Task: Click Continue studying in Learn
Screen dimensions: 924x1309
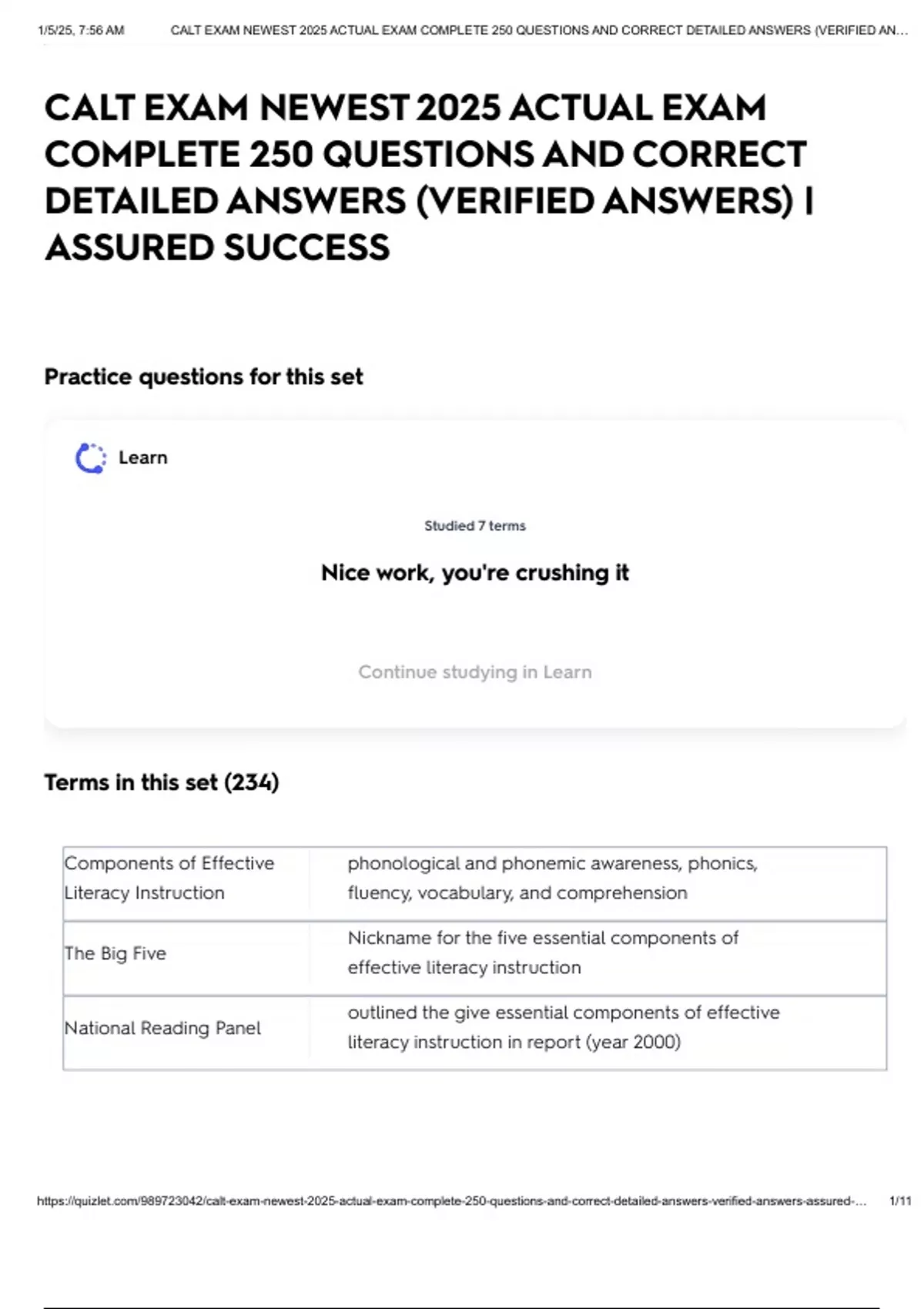Action: click(474, 671)
